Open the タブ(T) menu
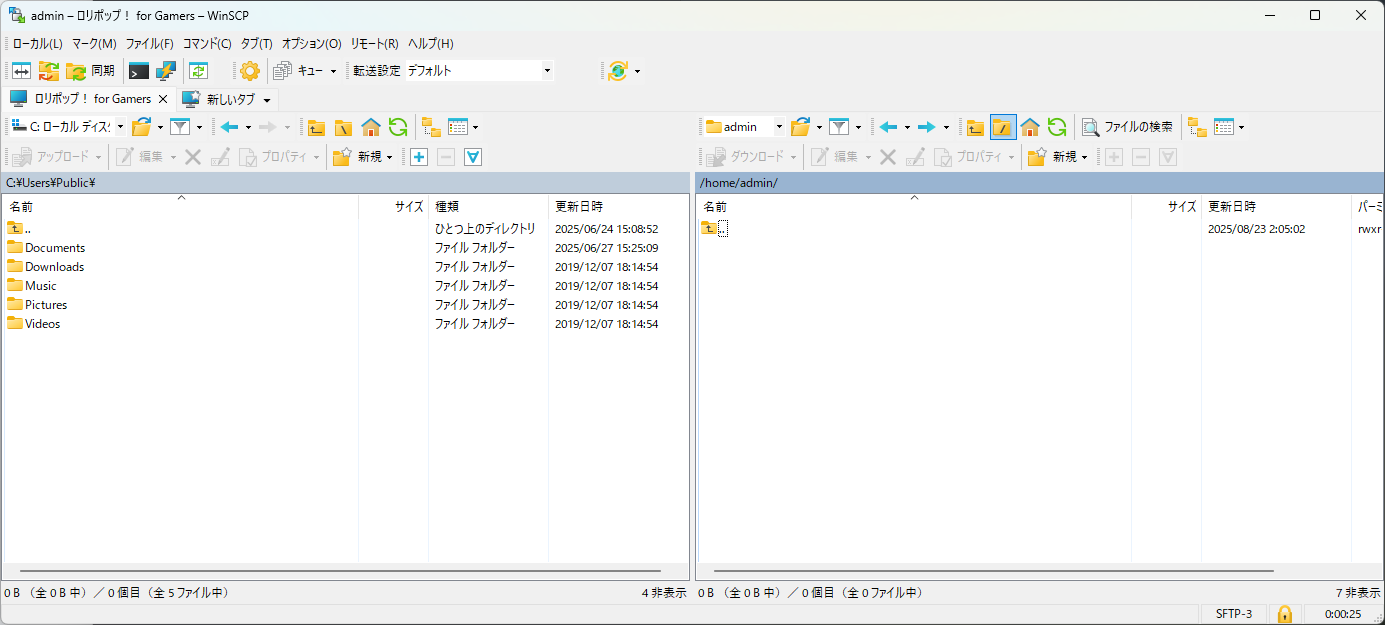 pos(257,44)
